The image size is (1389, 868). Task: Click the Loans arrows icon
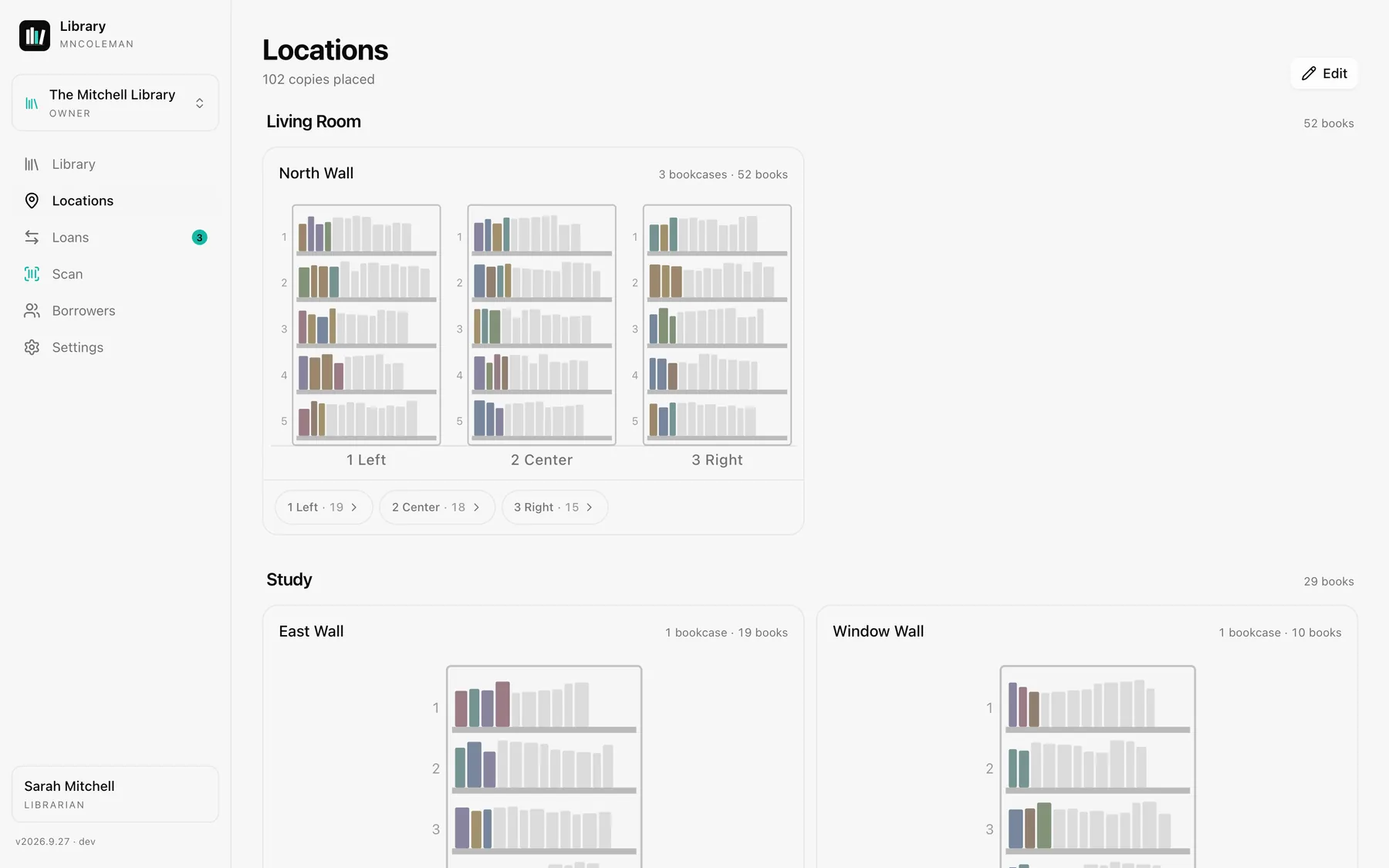(x=32, y=238)
